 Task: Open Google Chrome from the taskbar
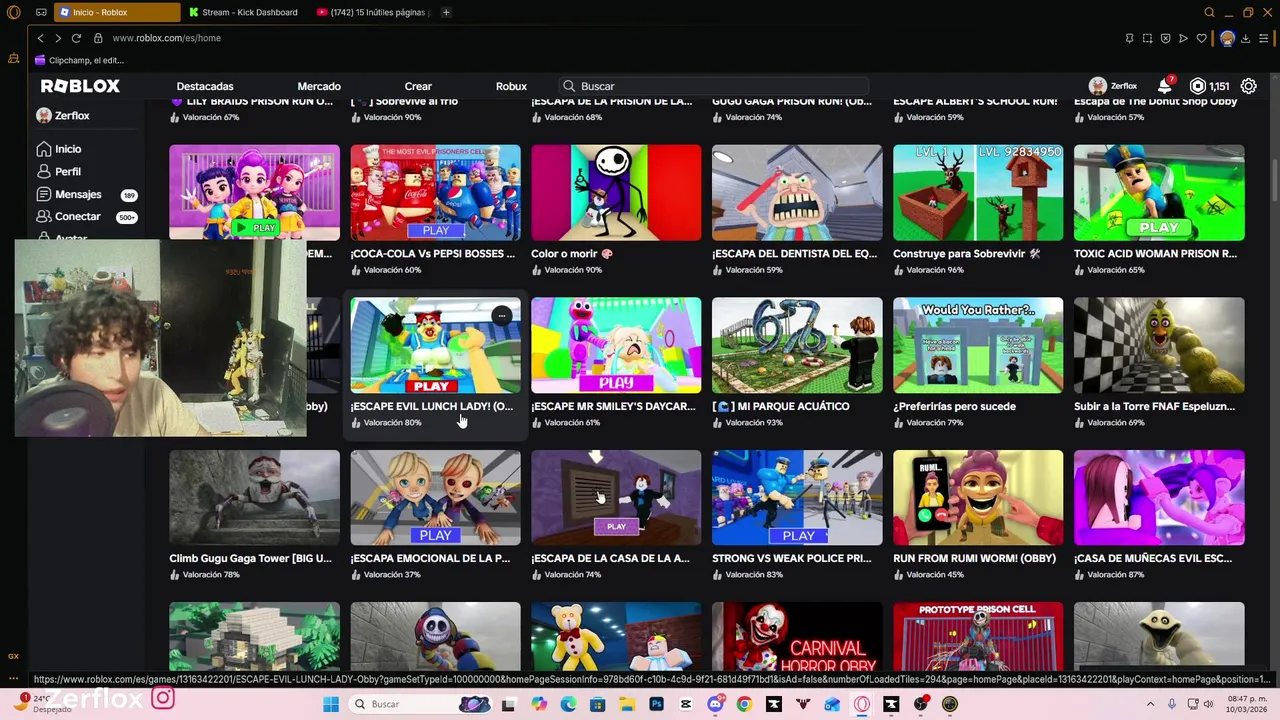pyautogui.click(x=744, y=704)
